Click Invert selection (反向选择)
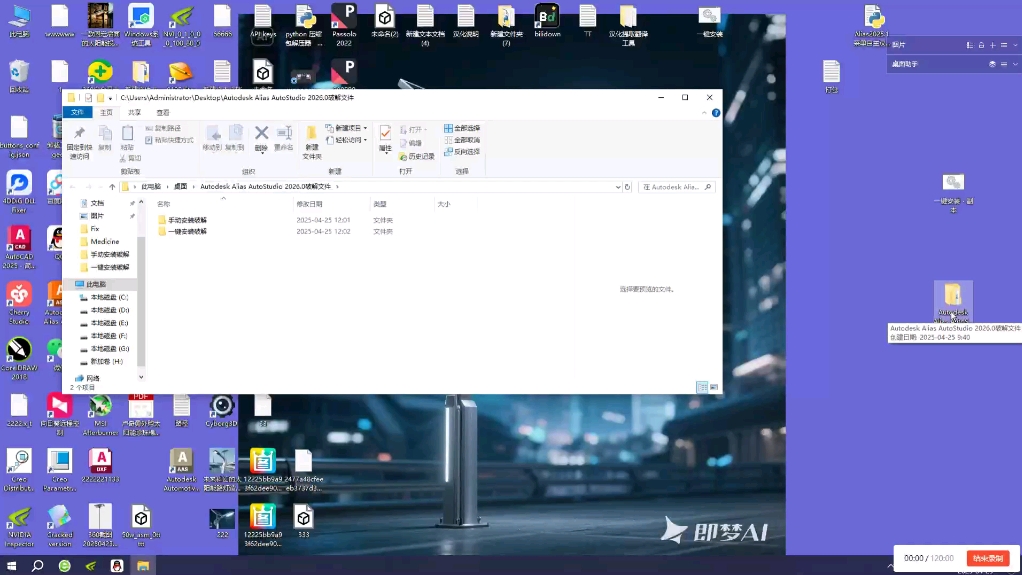Image resolution: width=1022 pixels, height=575 pixels. pos(462,152)
